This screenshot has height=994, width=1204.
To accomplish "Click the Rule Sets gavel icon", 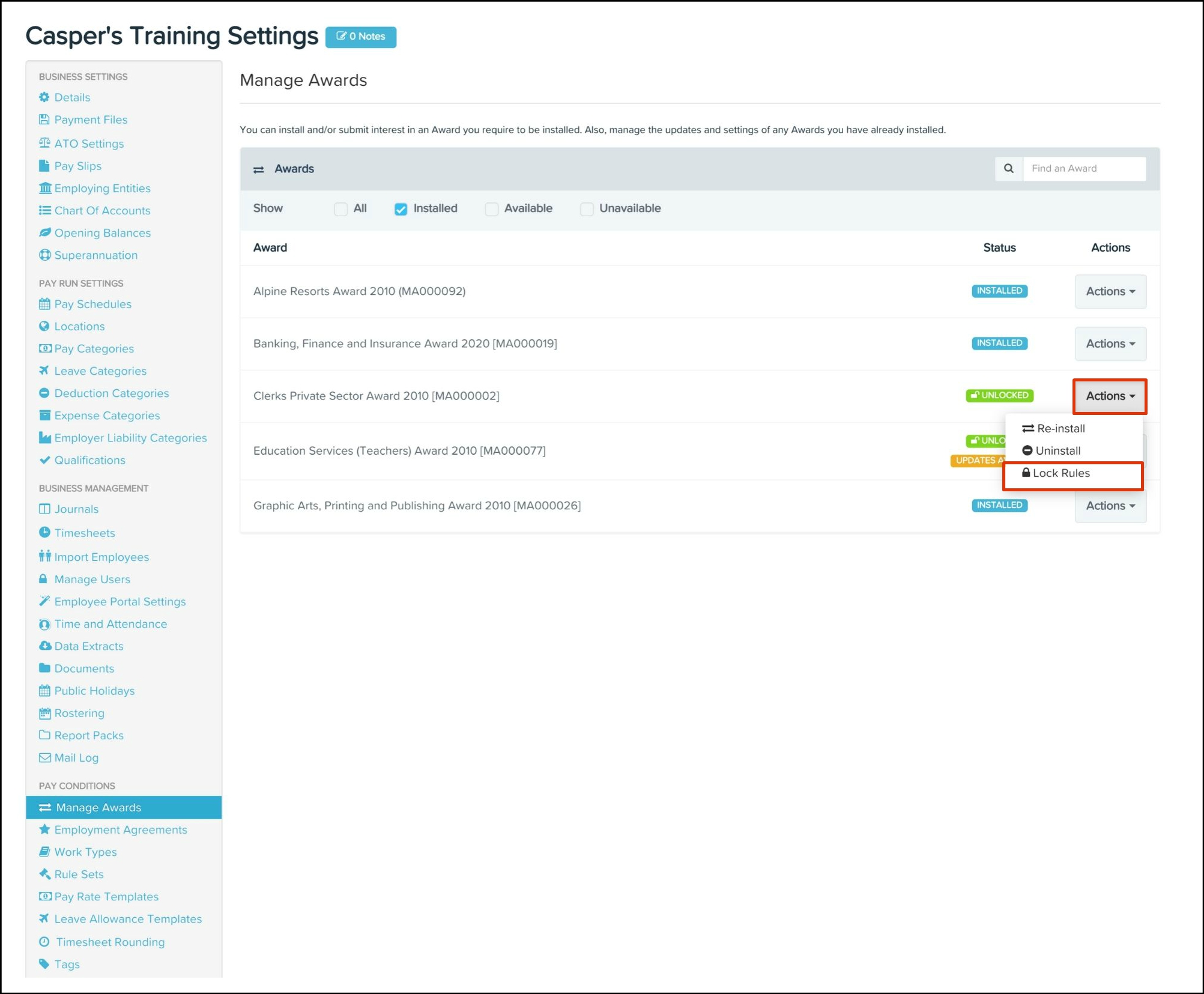I will (x=44, y=874).
